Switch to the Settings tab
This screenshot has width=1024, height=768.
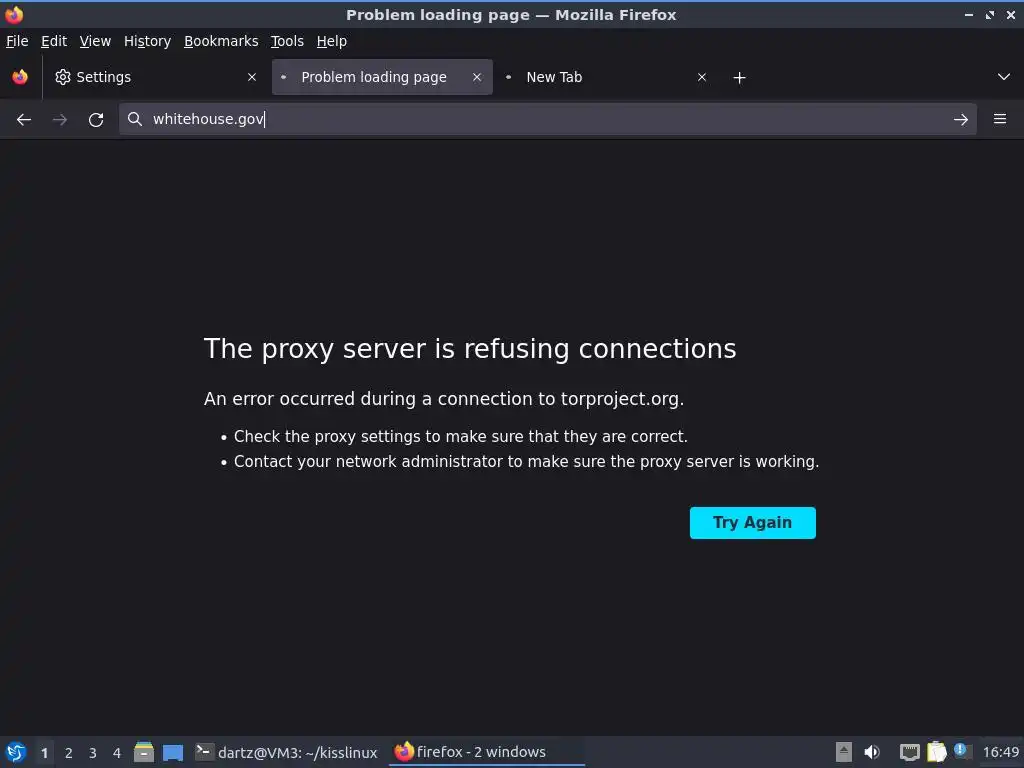(156, 77)
